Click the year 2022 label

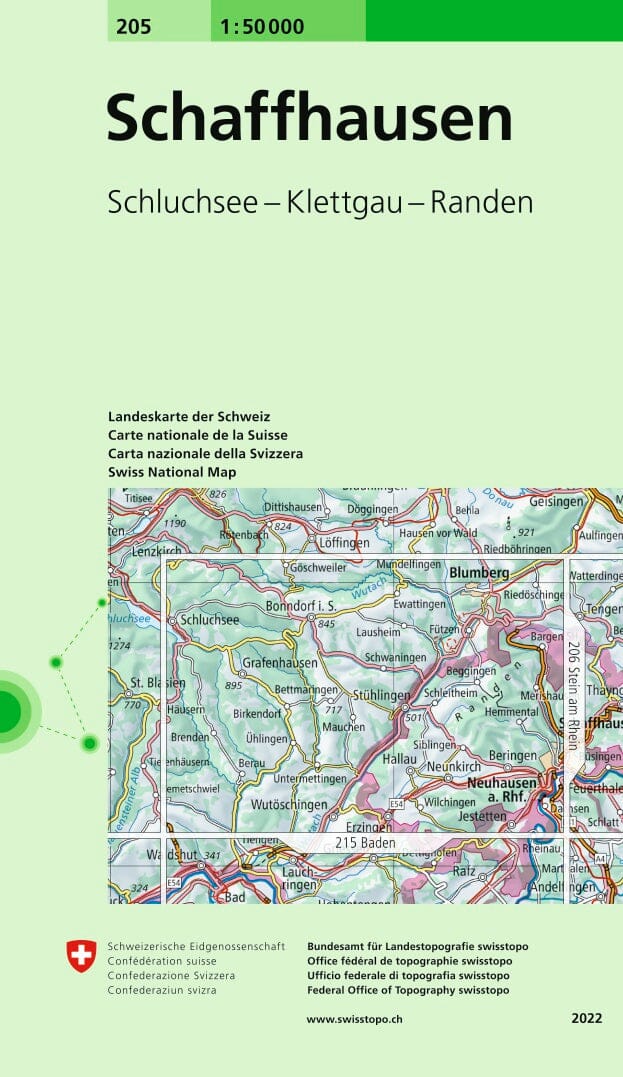pyautogui.click(x=586, y=1018)
